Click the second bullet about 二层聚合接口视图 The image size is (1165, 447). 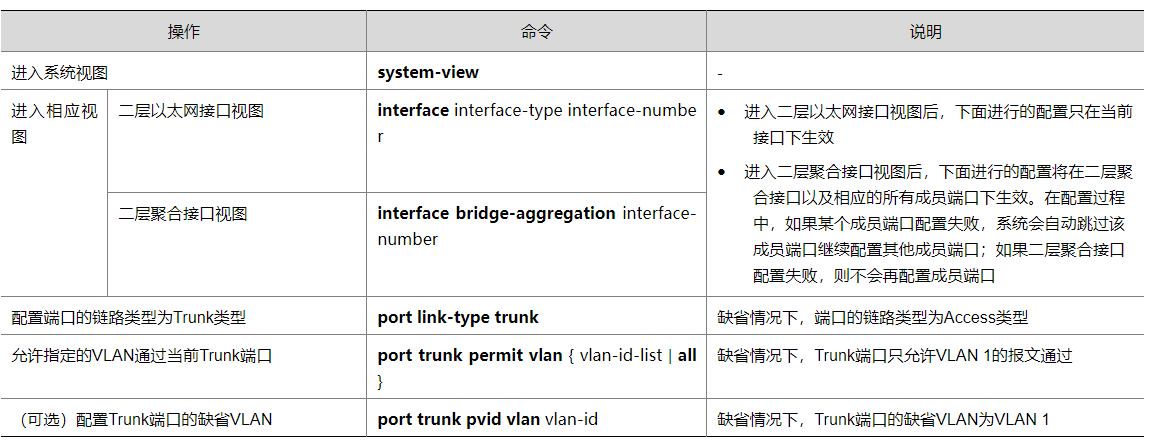[x=937, y=223]
